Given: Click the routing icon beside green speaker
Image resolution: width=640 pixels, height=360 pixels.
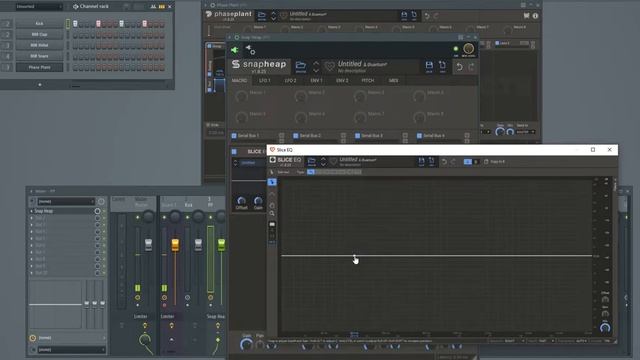Looking at the screenshot, I should pyautogui.click(x=250, y=50).
